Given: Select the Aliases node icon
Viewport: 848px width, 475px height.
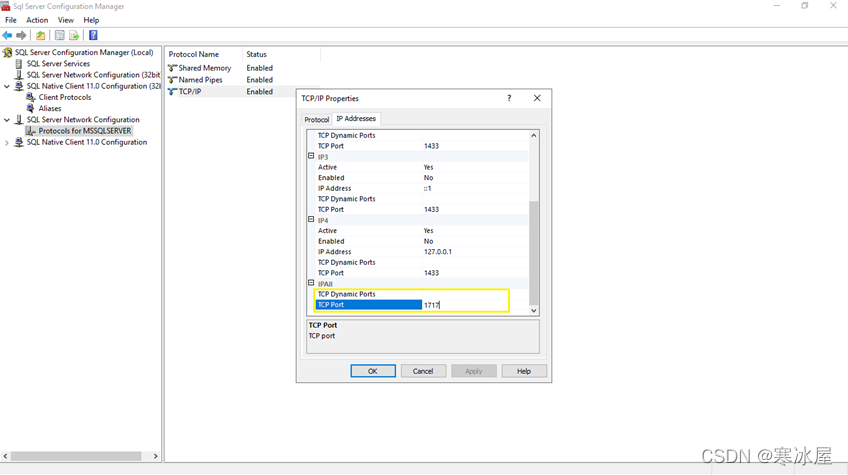Looking at the screenshot, I should (31, 108).
